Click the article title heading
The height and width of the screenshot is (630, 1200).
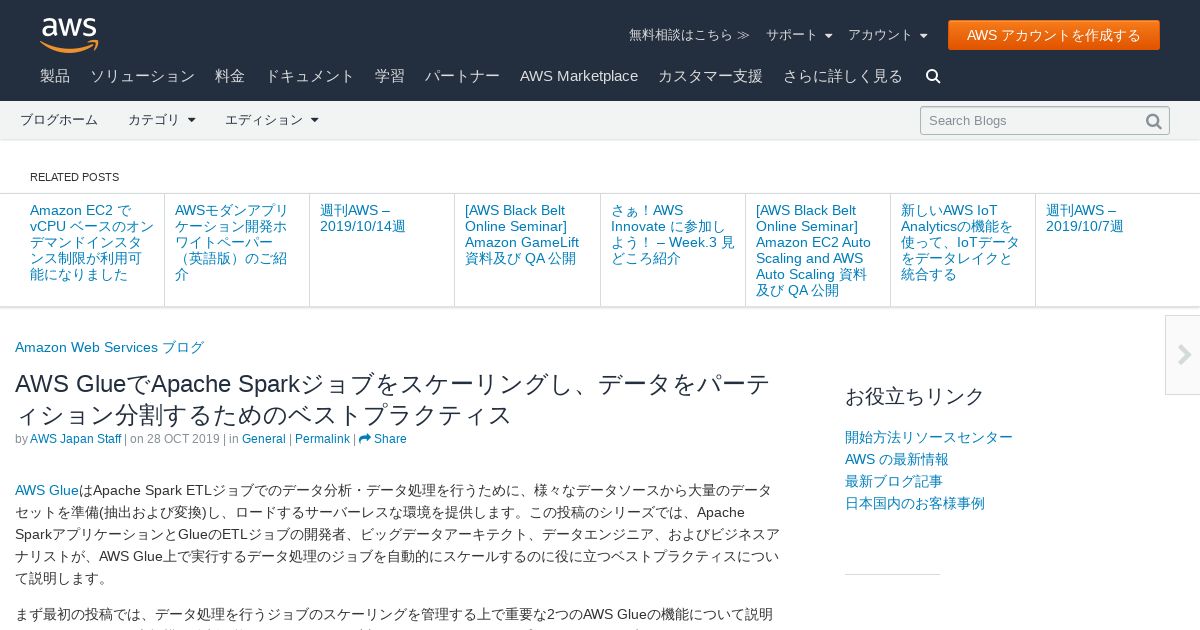coord(393,399)
